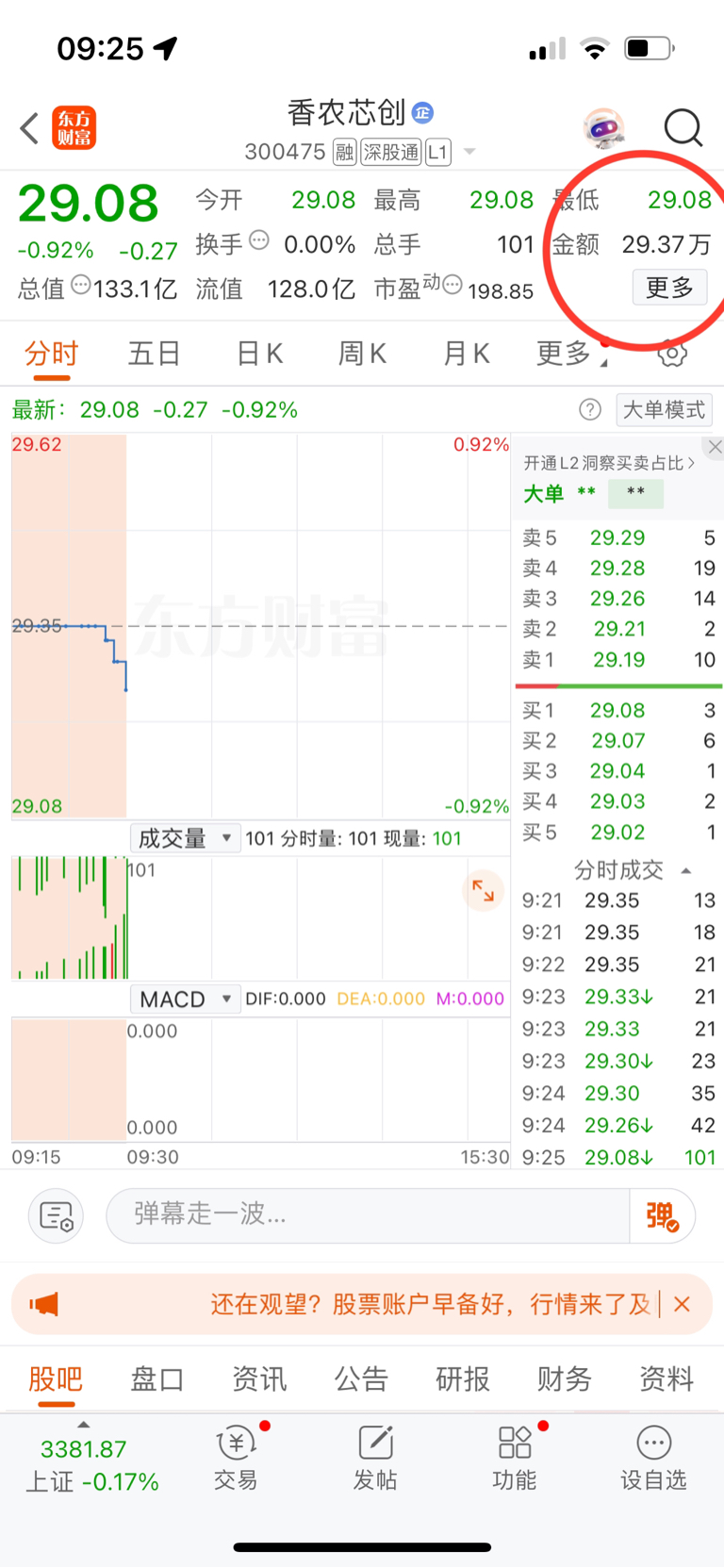This screenshot has height=1568, width=724.
Task: Switch to the 日K chart tab
Action: [x=259, y=355]
